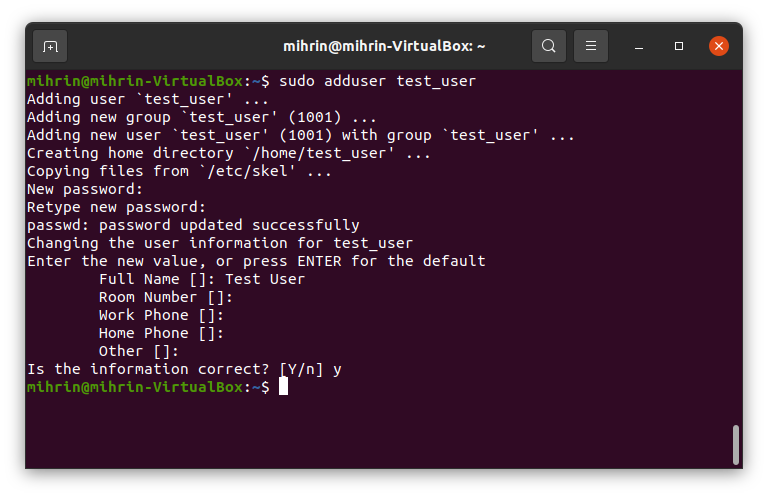Maximize the terminal window
The height and width of the screenshot is (497, 768).
click(679, 46)
